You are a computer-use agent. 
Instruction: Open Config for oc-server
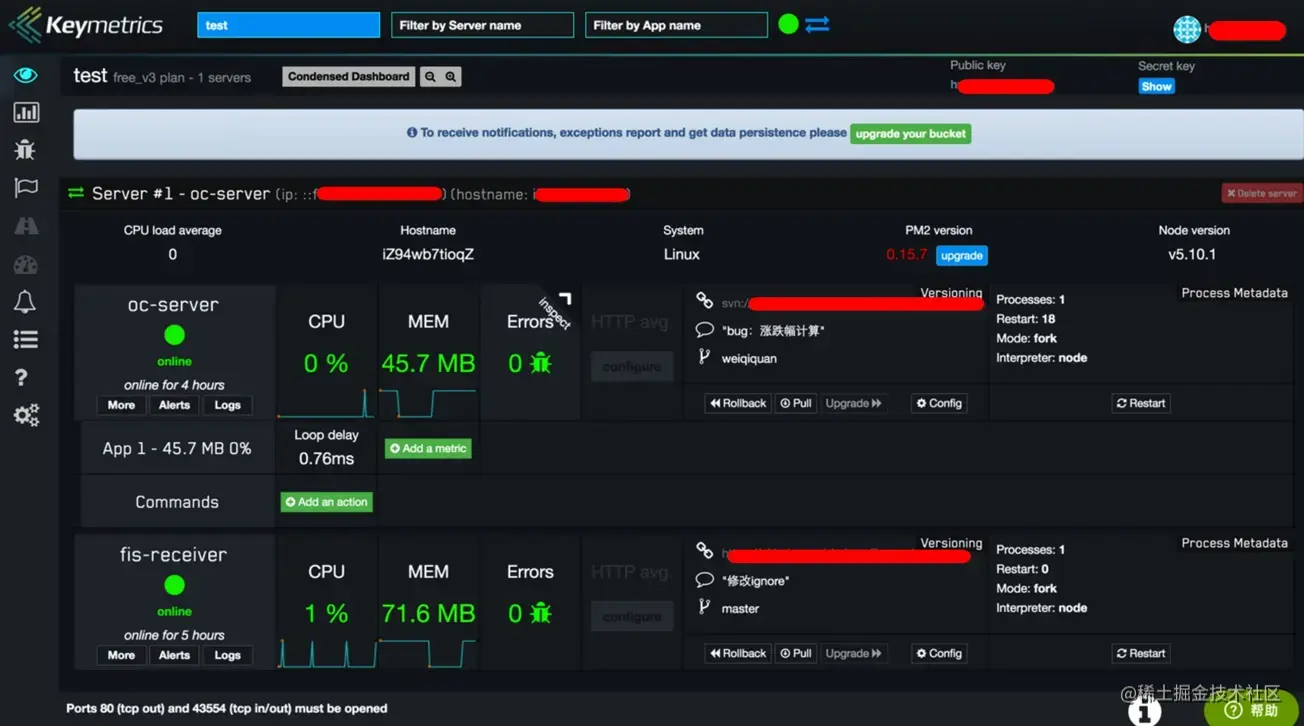coord(939,403)
